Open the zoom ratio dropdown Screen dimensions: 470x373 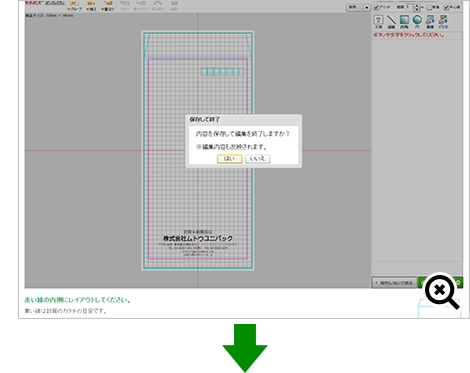coord(358,7)
